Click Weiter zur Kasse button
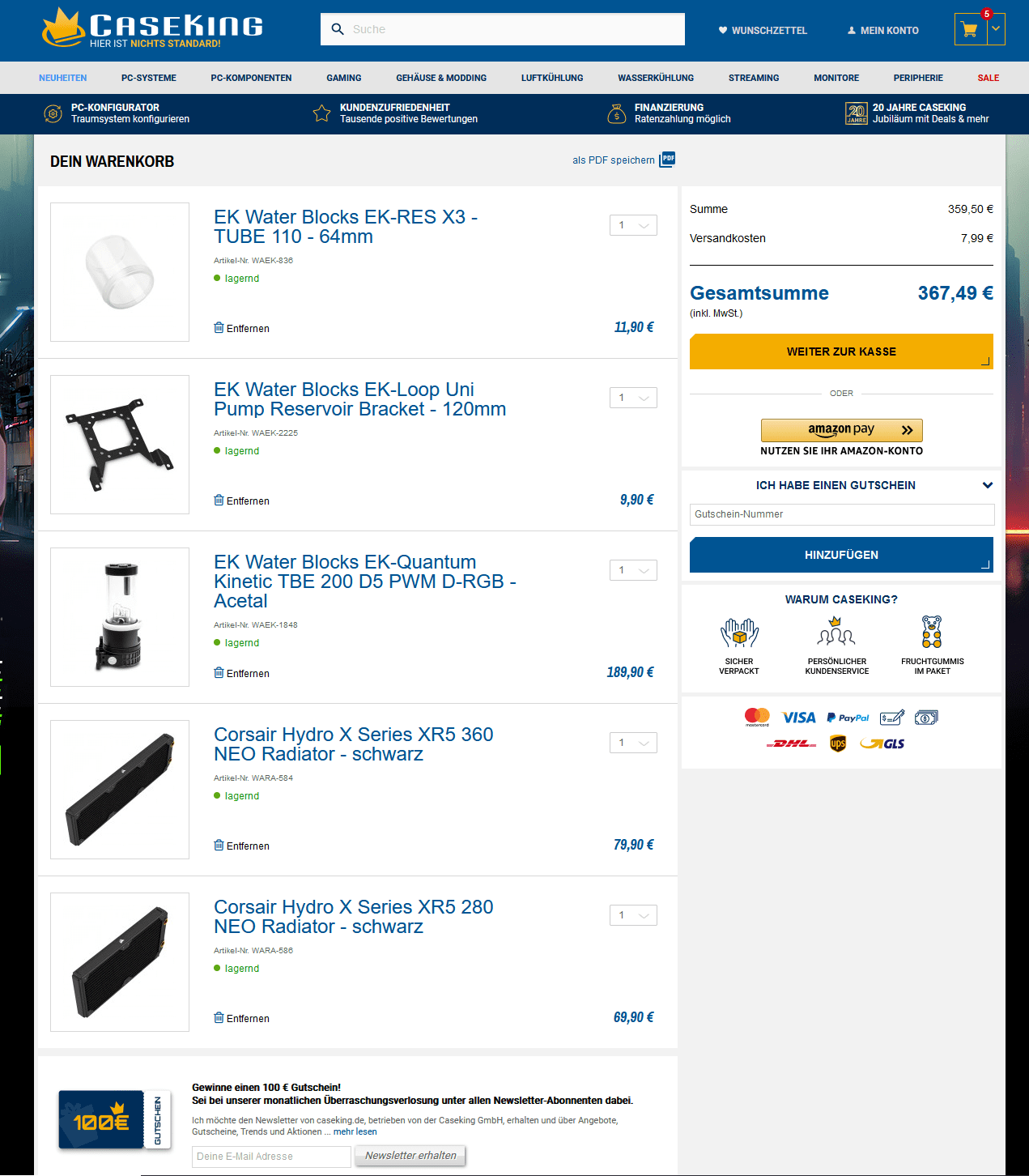 841,352
